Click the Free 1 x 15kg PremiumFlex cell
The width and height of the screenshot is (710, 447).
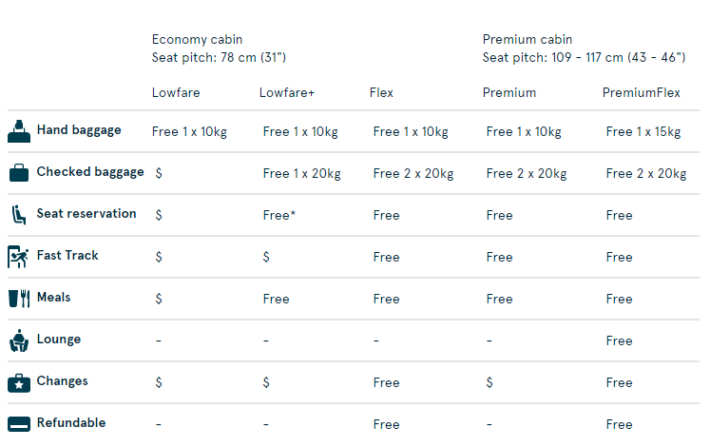[643, 132]
